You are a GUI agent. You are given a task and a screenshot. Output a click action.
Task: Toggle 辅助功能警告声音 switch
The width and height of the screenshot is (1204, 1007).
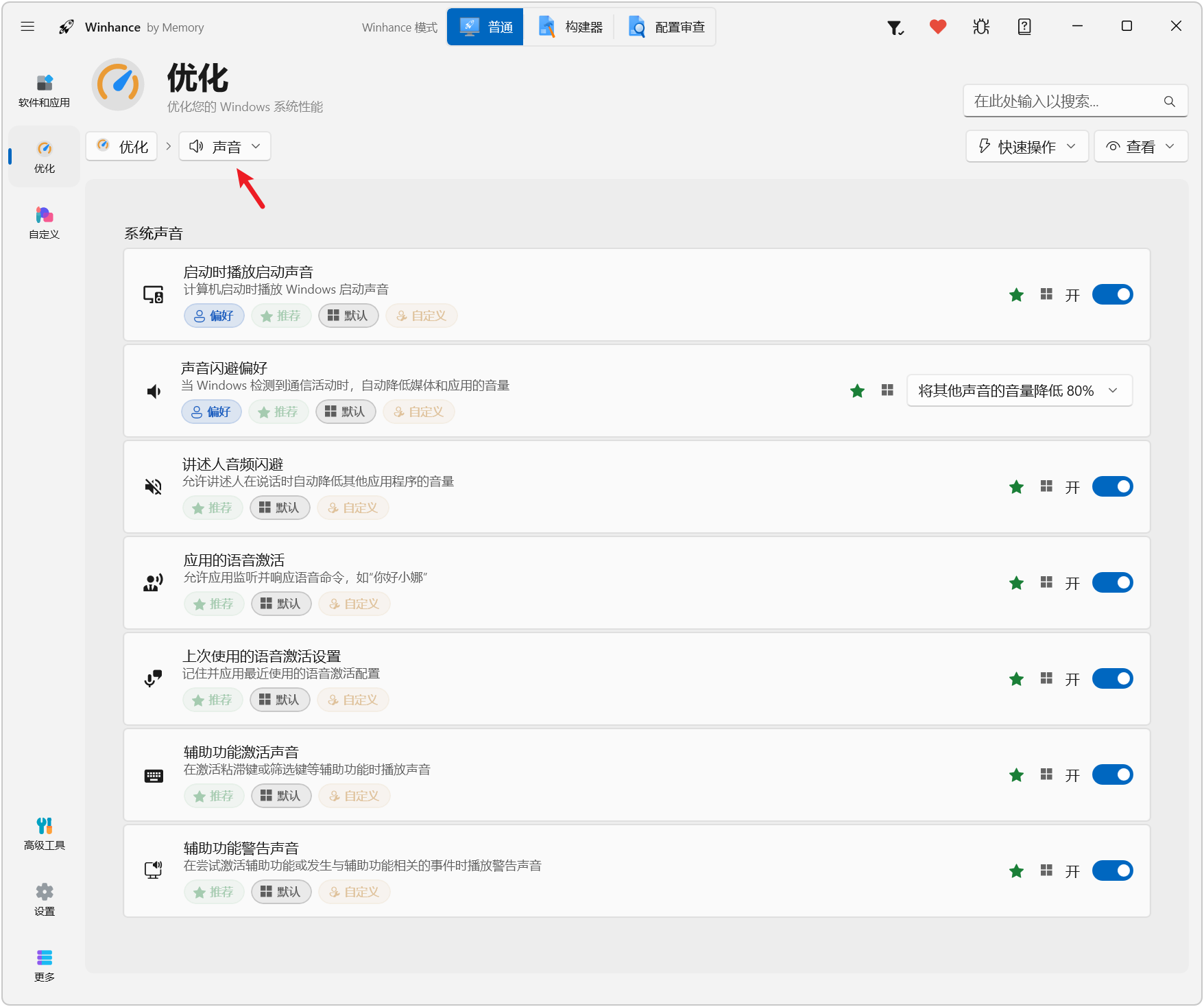pos(1112,871)
